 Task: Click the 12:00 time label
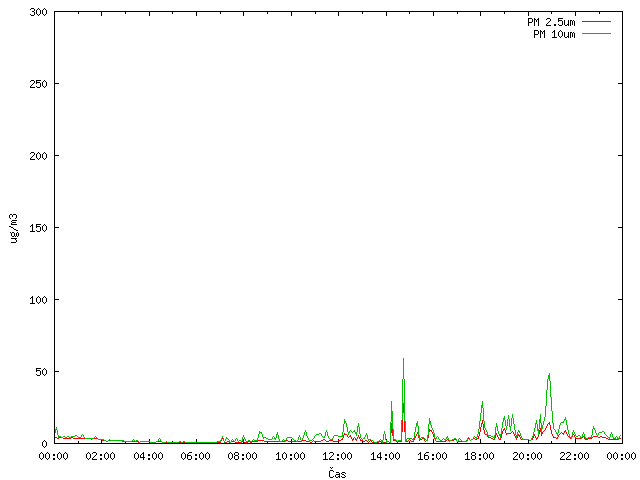click(x=337, y=456)
